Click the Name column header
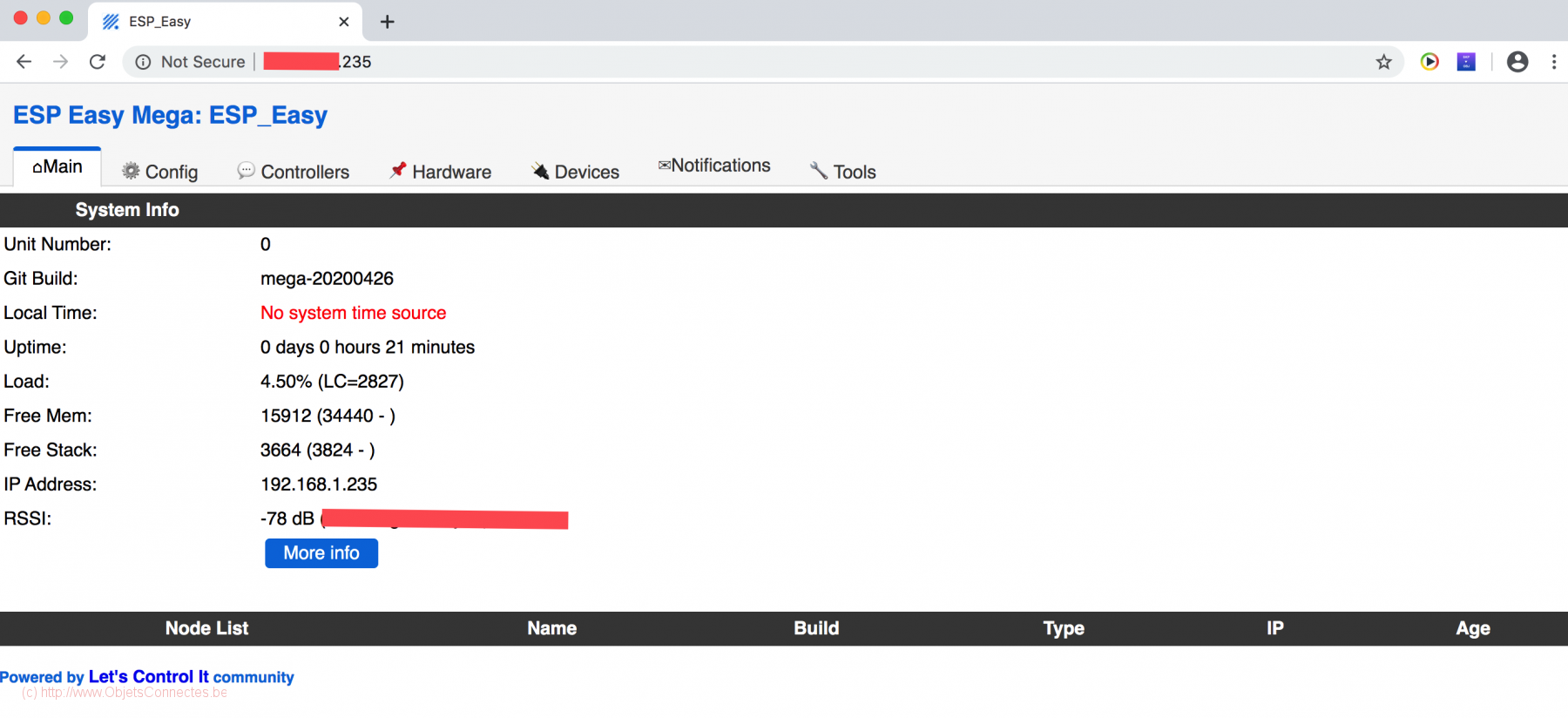Image resolution: width=1568 pixels, height=718 pixels. click(551, 628)
